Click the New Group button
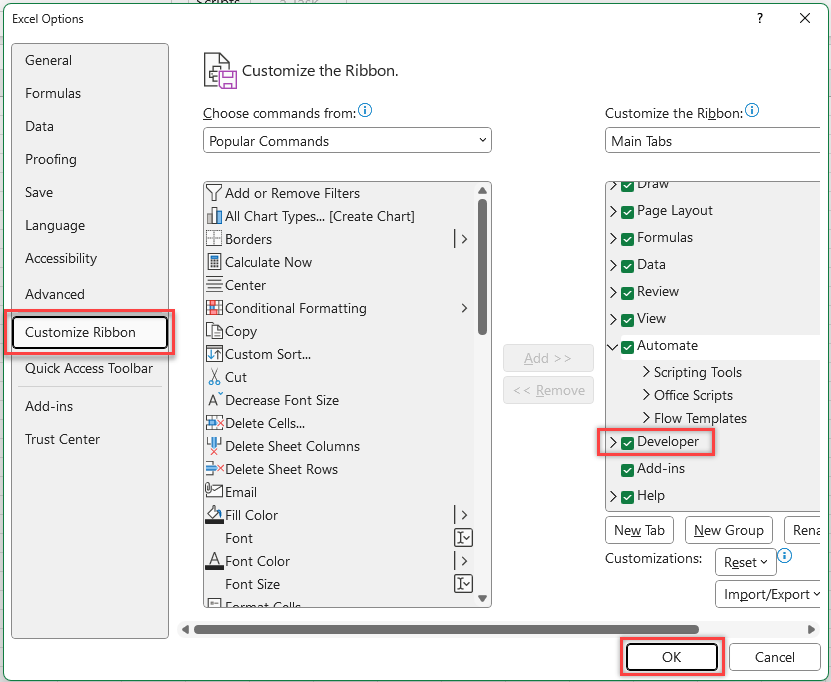Viewport: 831px width, 682px height. pyautogui.click(x=728, y=530)
